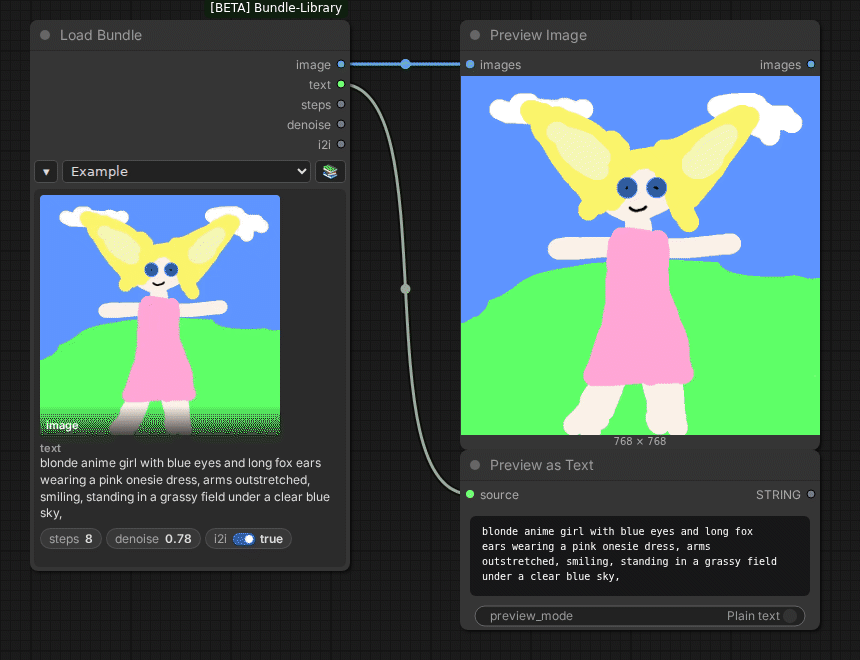860x660 pixels.
Task: Select the bundle image thumbnail in Load Bundle
Action: coord(160,315)
